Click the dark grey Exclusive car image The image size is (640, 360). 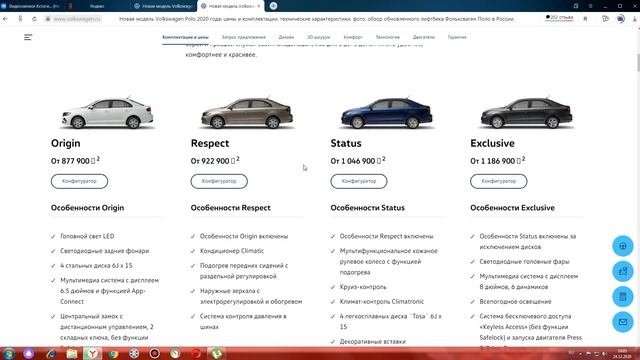click(x=527, y=113)
